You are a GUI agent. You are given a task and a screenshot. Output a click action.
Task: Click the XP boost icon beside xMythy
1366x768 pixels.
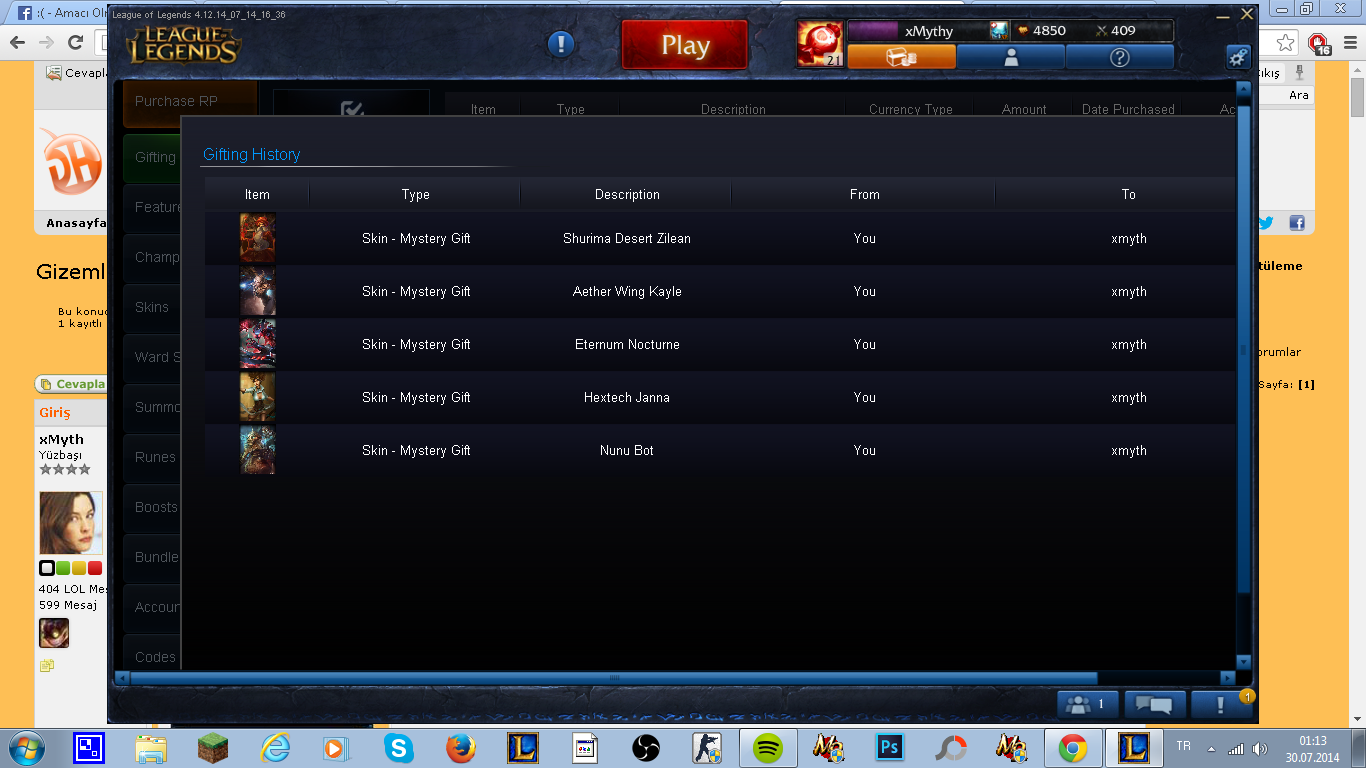pos(999,31)
